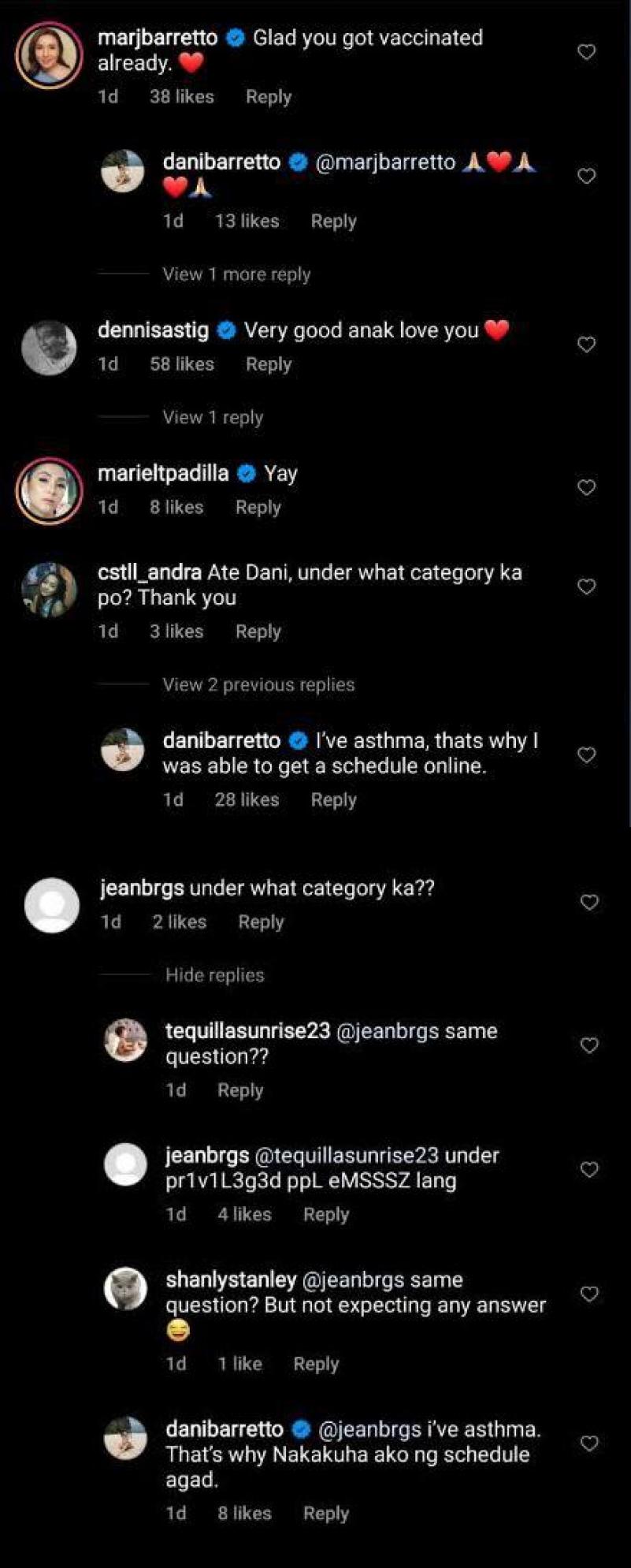Heart tequillasunrise23's 'same question??' reply
631x1568 pixels.
click(x=589, y=1045)
